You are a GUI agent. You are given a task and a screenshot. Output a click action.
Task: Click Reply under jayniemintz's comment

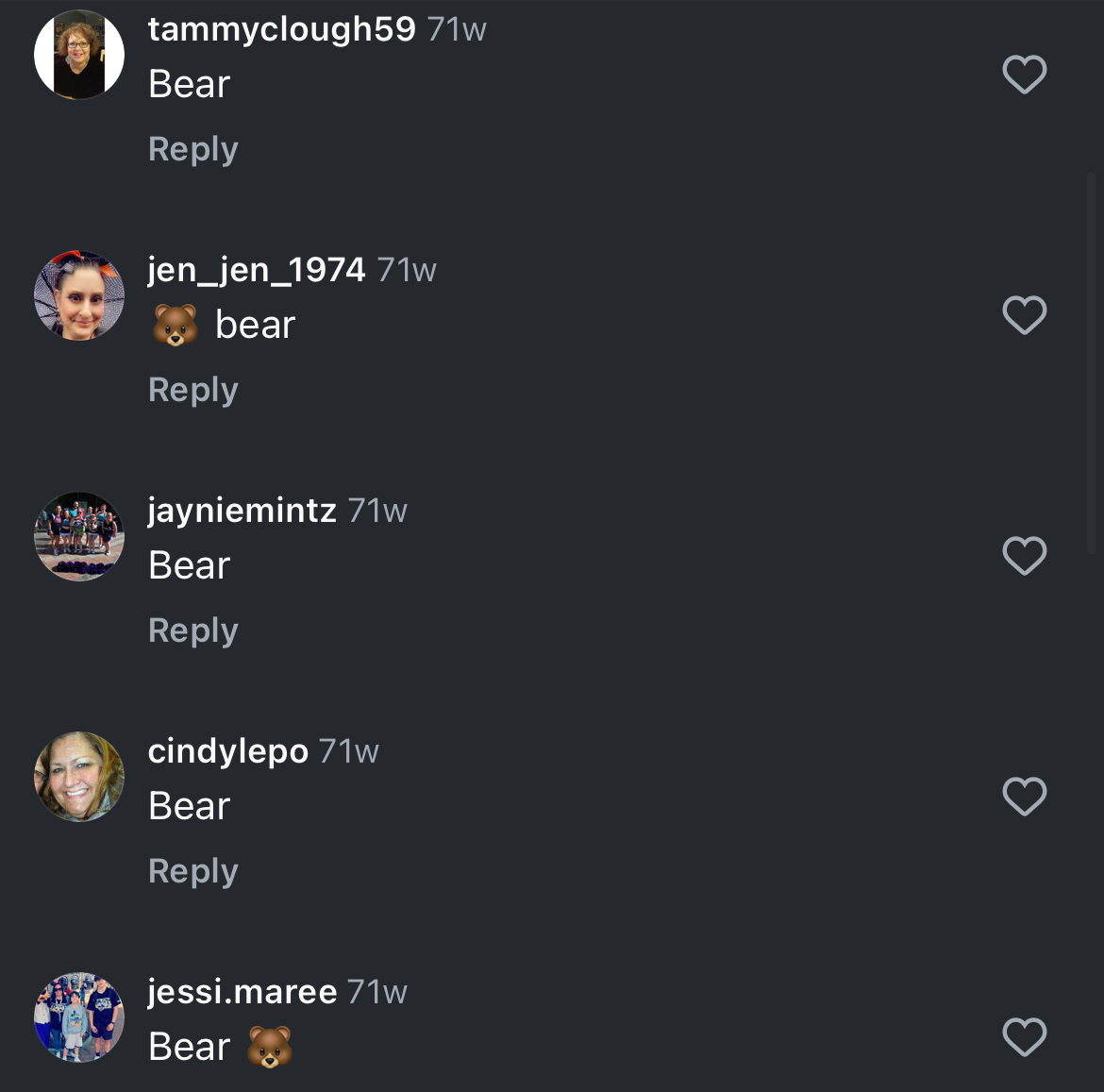(x=192, y=630)
